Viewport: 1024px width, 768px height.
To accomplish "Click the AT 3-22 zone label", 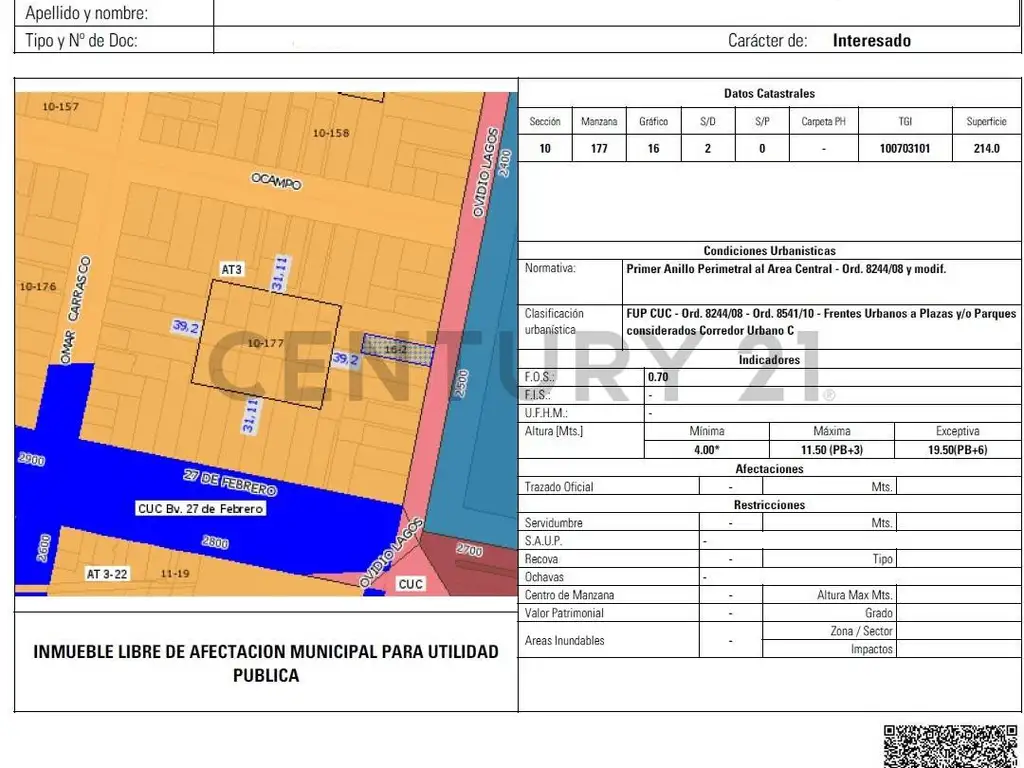I will pos(107,574).
